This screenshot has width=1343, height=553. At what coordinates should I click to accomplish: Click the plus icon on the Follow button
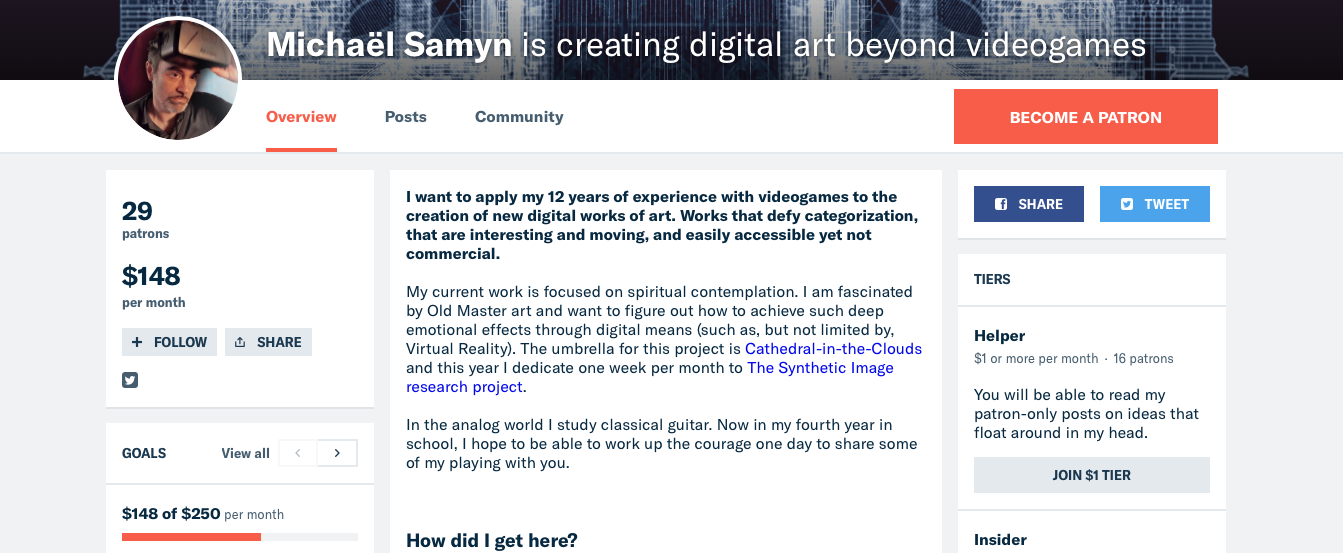pyautogui.click(x=137, y=342)
